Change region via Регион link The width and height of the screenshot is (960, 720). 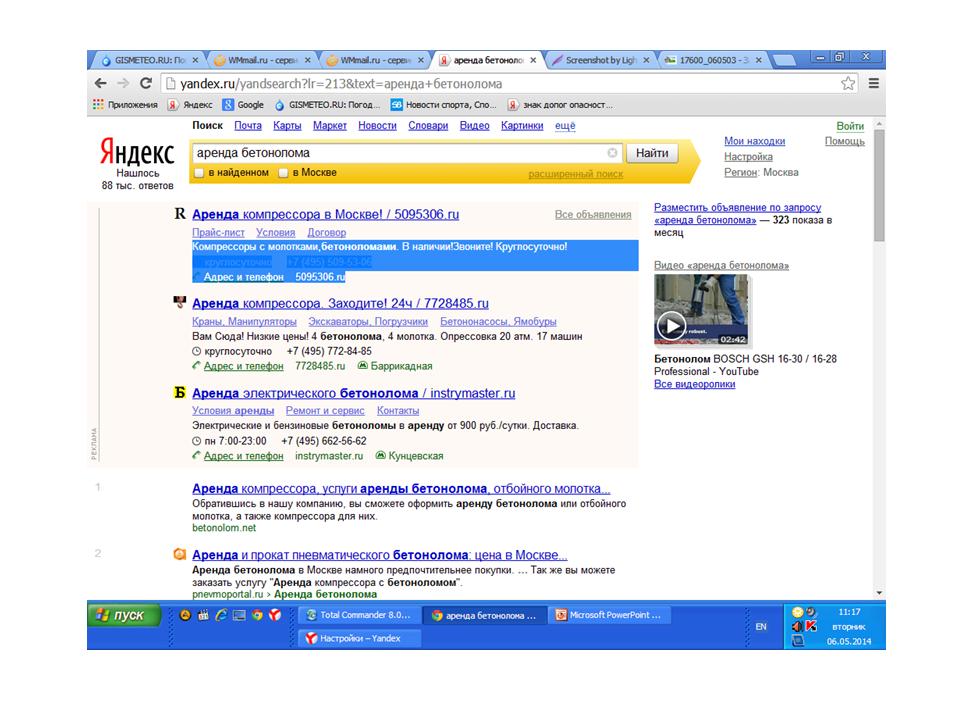741,173
